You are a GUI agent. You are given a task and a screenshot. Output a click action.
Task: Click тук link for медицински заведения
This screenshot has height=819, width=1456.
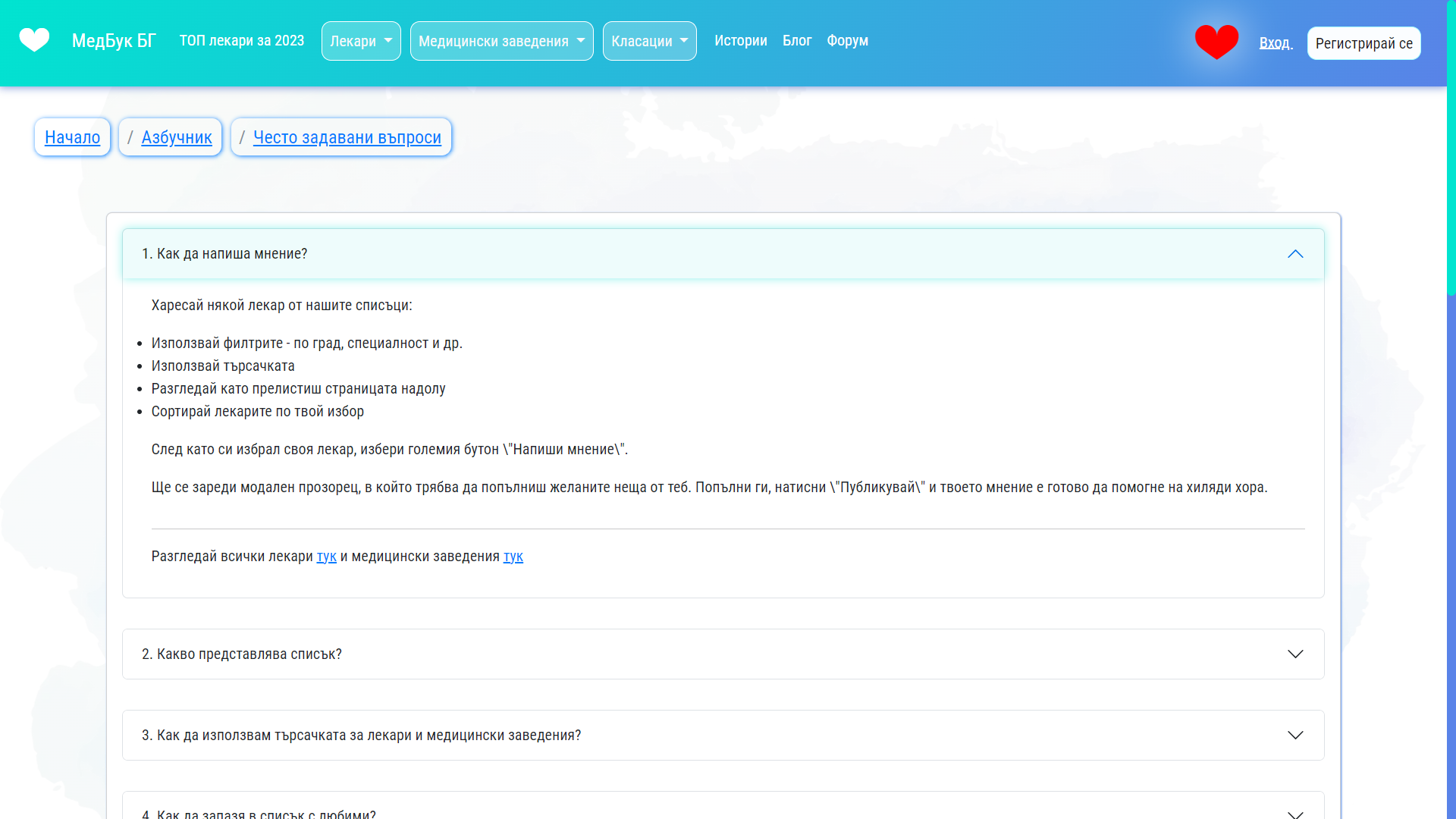pyautogui.click(x=513, y=556)
